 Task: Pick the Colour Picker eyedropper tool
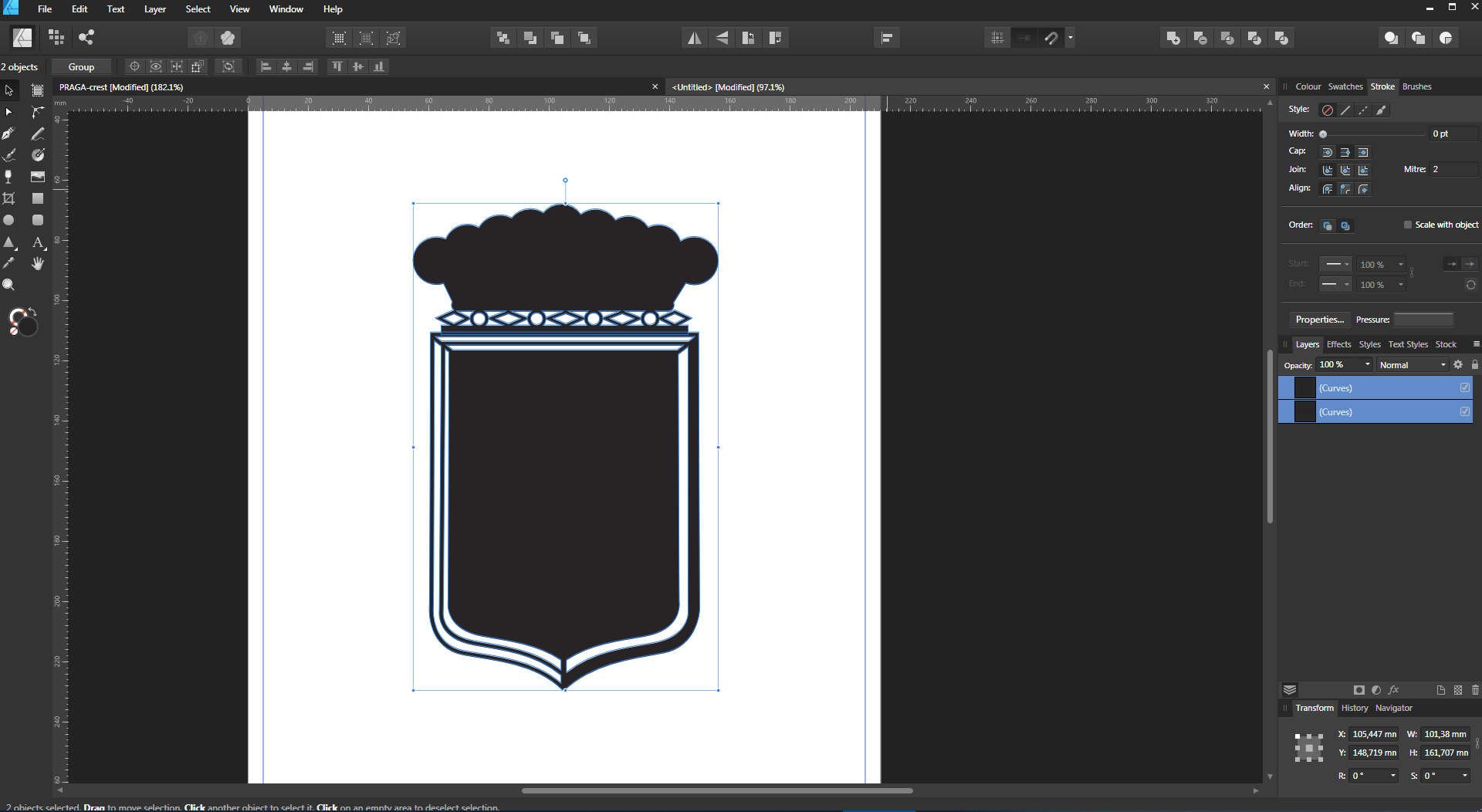click(x=9, y=263)
